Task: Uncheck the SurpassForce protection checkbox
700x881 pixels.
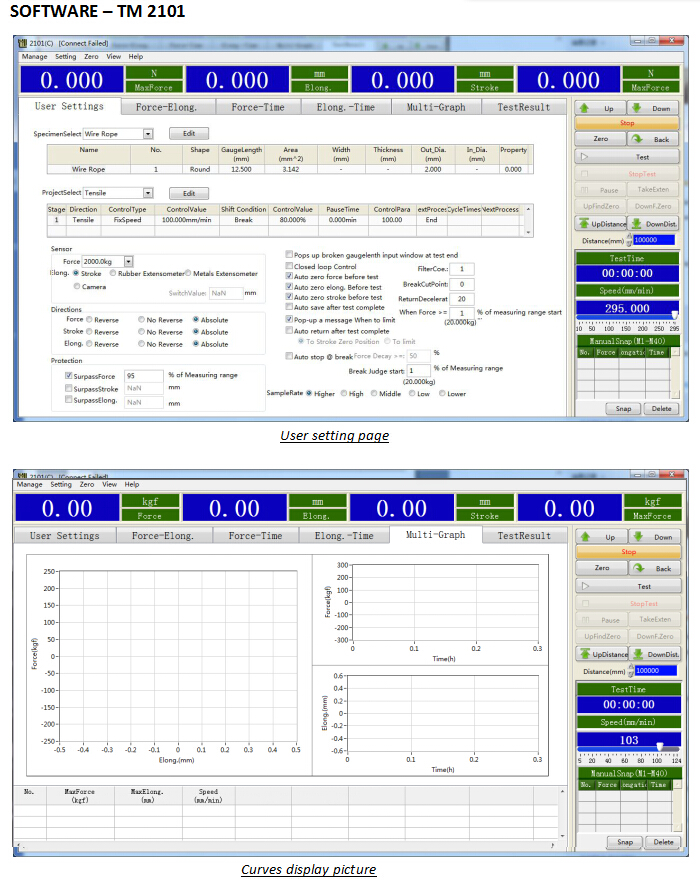Action: coord(68,376)
